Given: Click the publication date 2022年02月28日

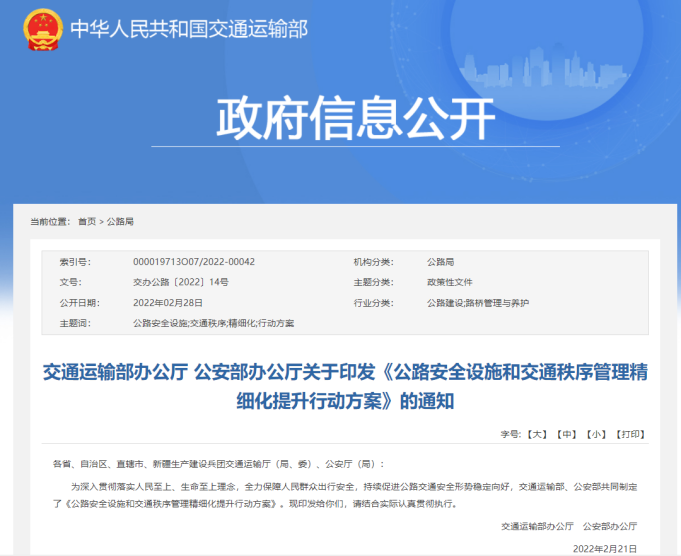Looking at the screenshot, I should [167, 302].
